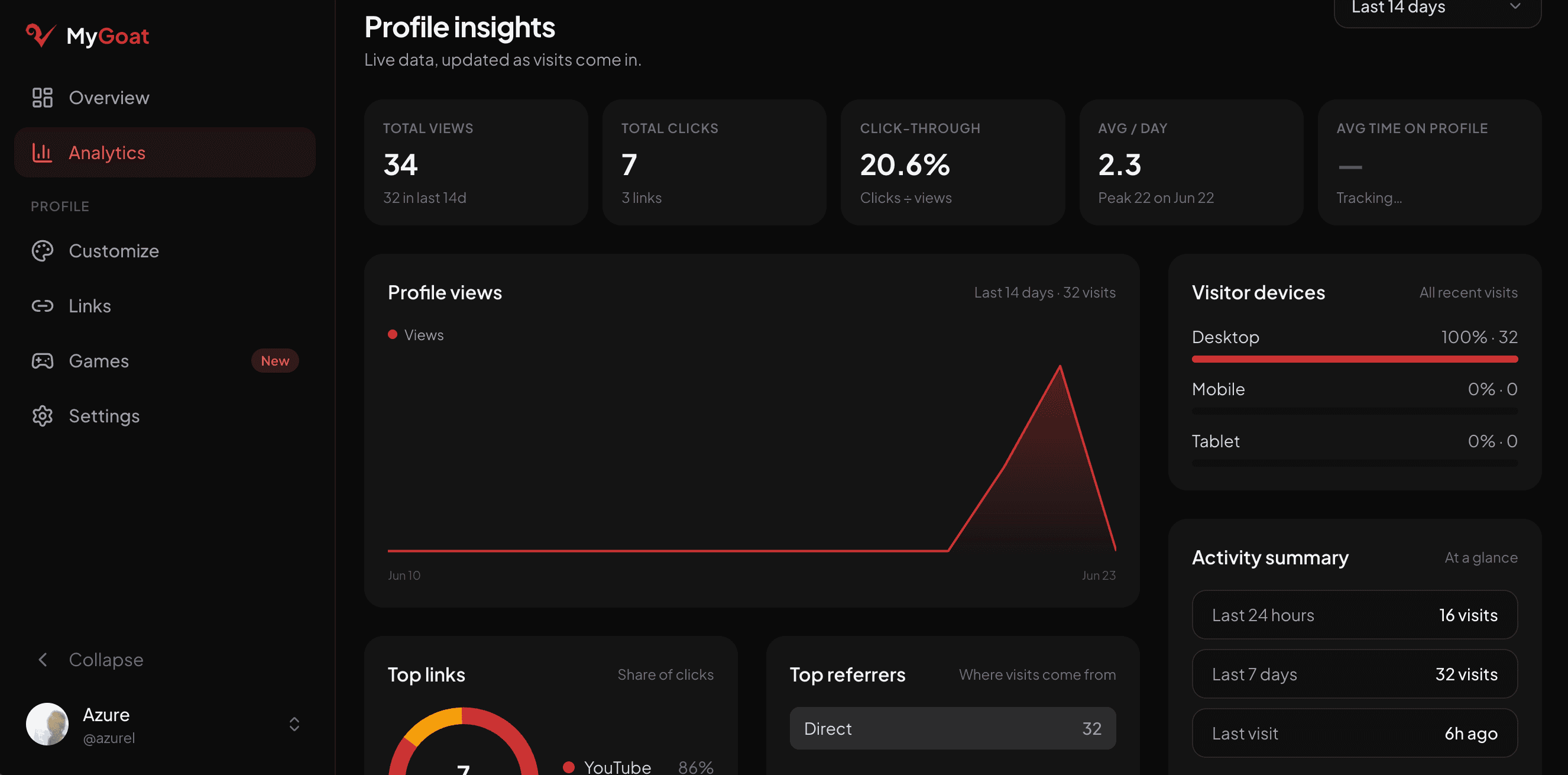Viewport: 1568px width, 775px height.
Task: Click the YouTube 86% legend entry
Action: point(638,767)
